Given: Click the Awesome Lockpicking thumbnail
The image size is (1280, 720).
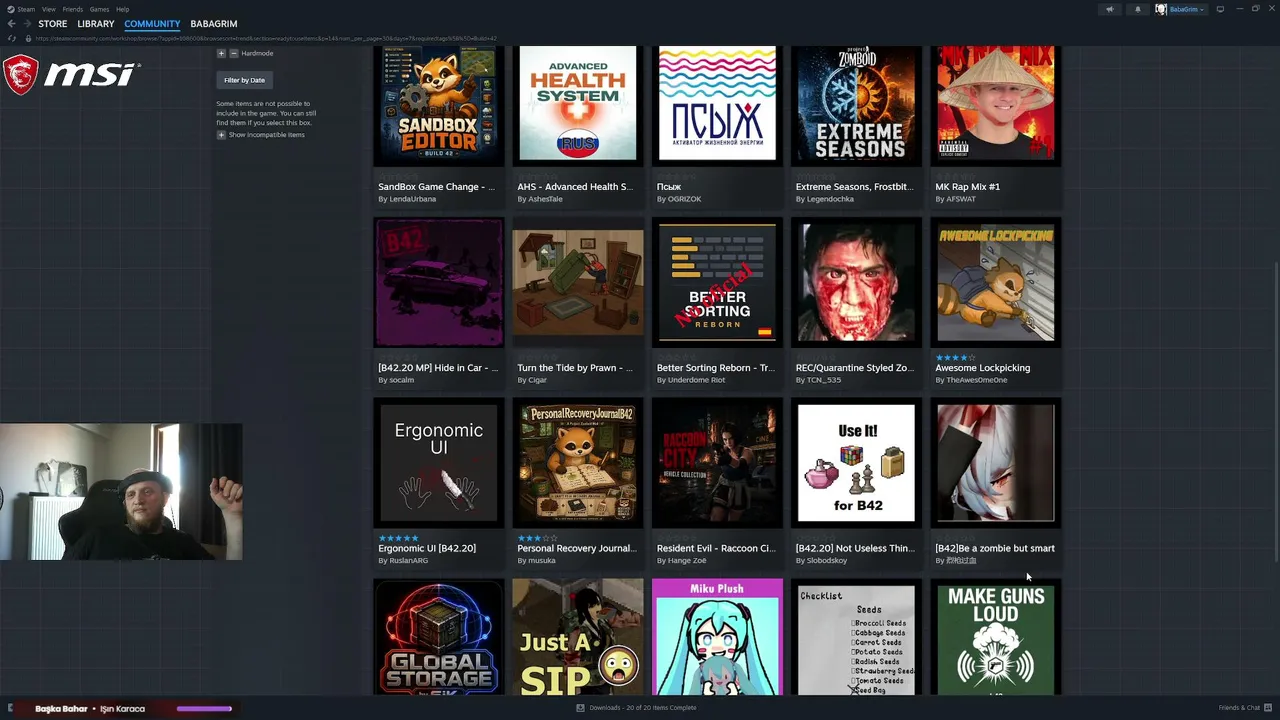Looking at the screenshot, I should tap(995, 284).
